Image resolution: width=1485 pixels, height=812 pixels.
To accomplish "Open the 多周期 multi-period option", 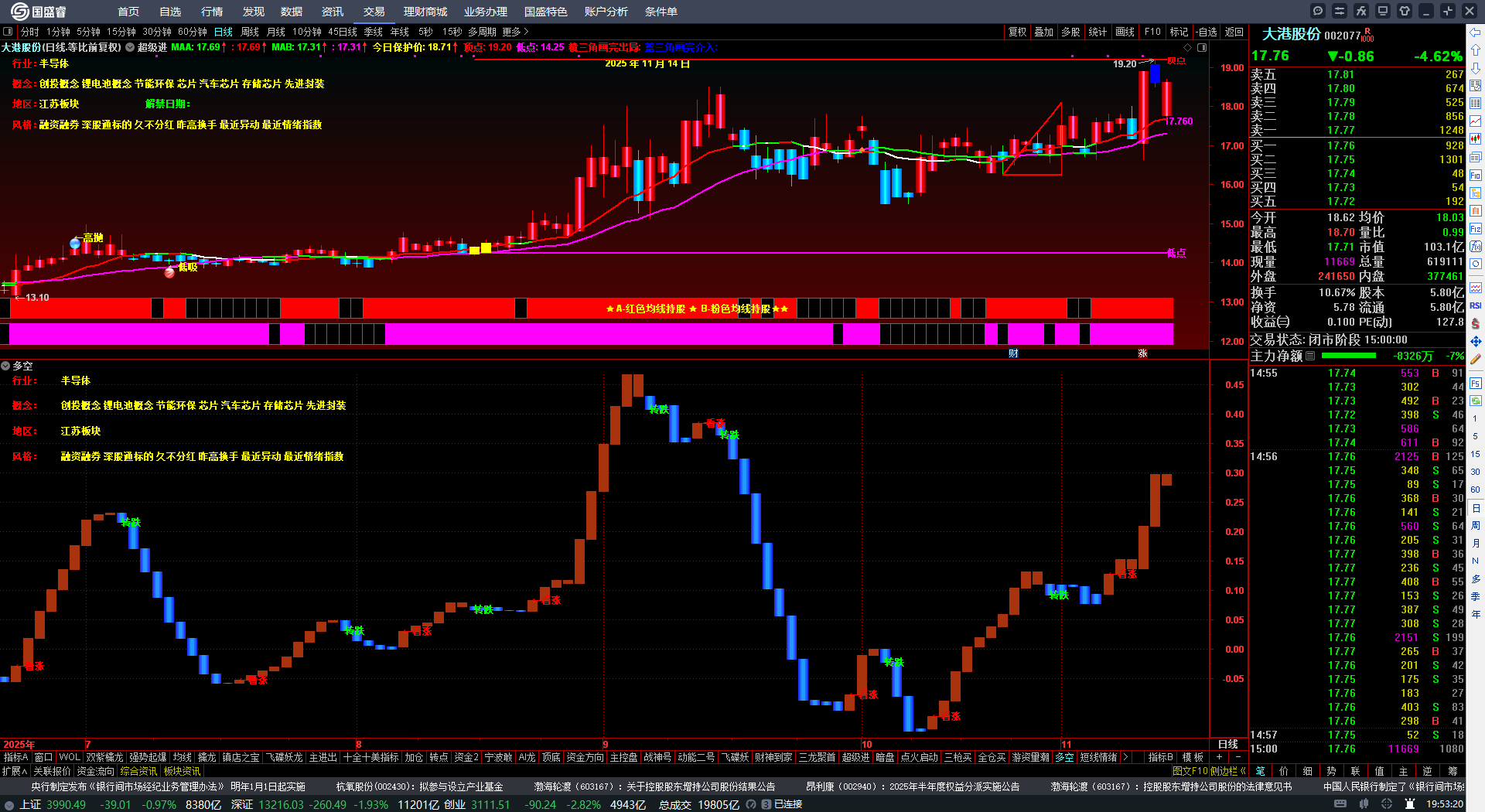I will tap(482, 32).
